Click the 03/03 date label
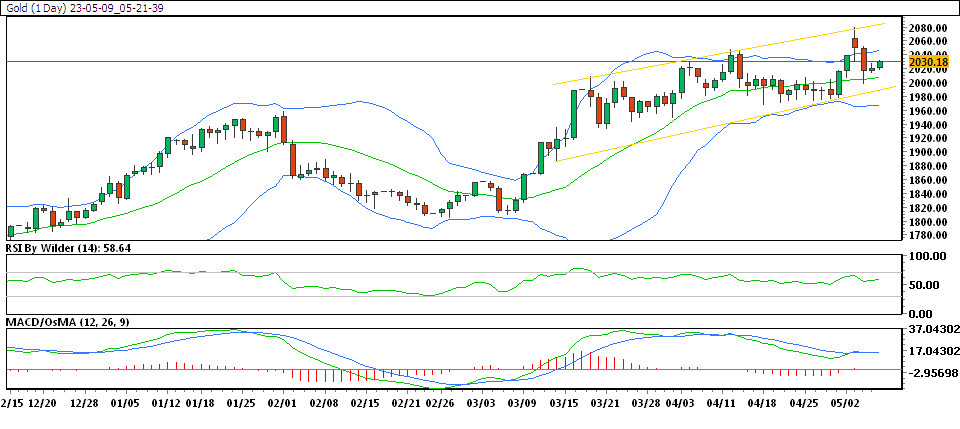The image size is (960, 429). [481, 405]
